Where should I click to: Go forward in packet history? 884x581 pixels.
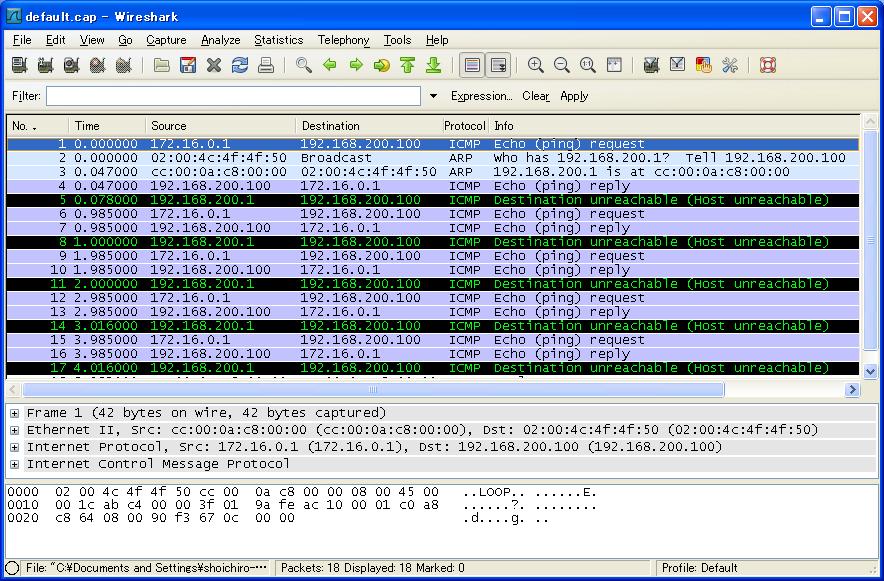click(x=356, y=65)
